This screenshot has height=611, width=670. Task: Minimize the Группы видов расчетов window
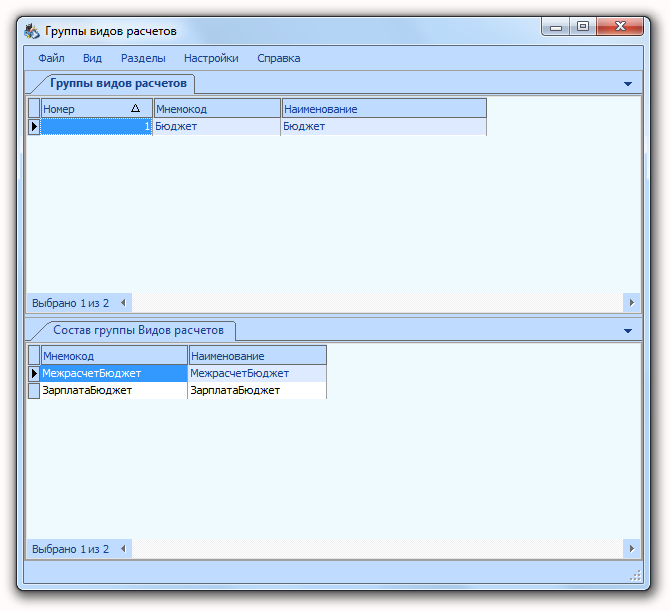coord(555,27)
